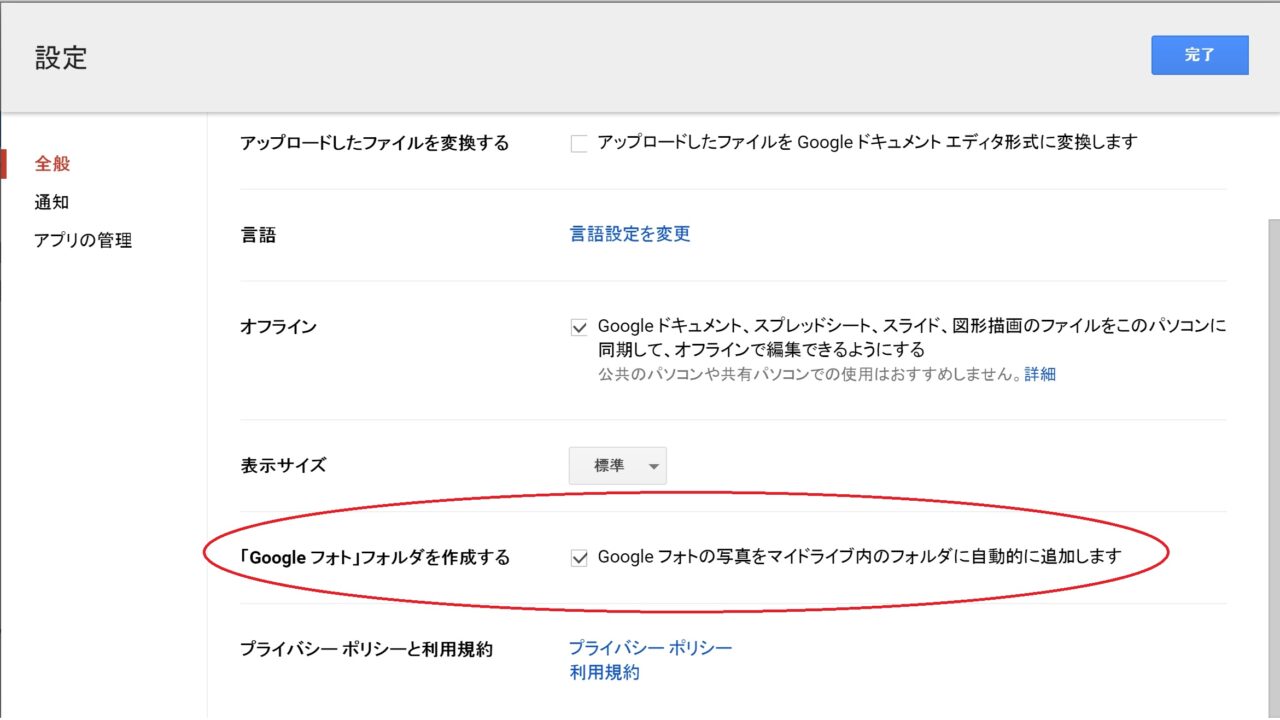Switch to the 通知 (Notifications) tab
Screen dimensions: 1280x720
pyautogui.click(x=52, y=202)
